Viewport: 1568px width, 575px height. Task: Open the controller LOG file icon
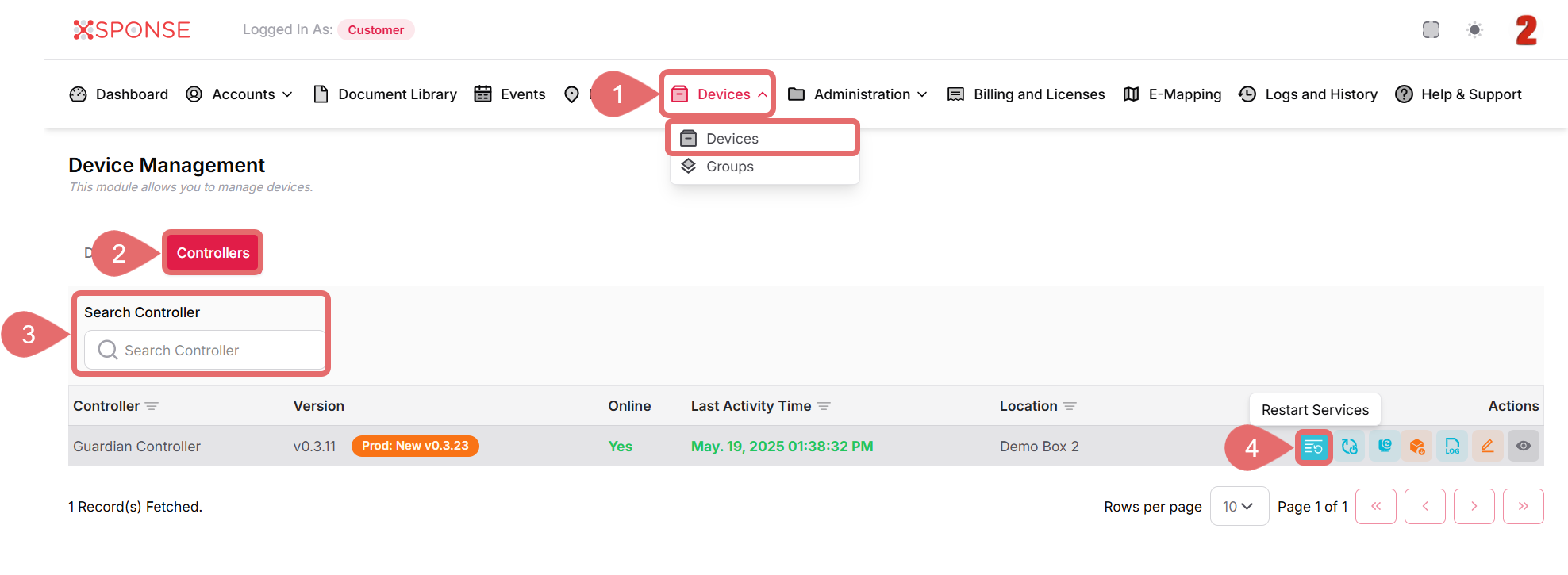coord(1452,447)
